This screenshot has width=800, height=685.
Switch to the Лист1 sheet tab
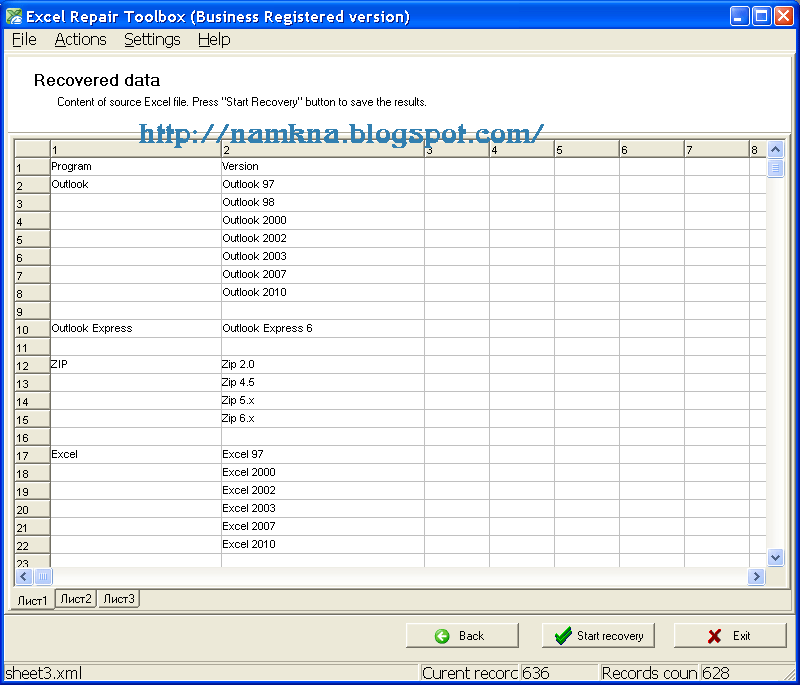32,600
